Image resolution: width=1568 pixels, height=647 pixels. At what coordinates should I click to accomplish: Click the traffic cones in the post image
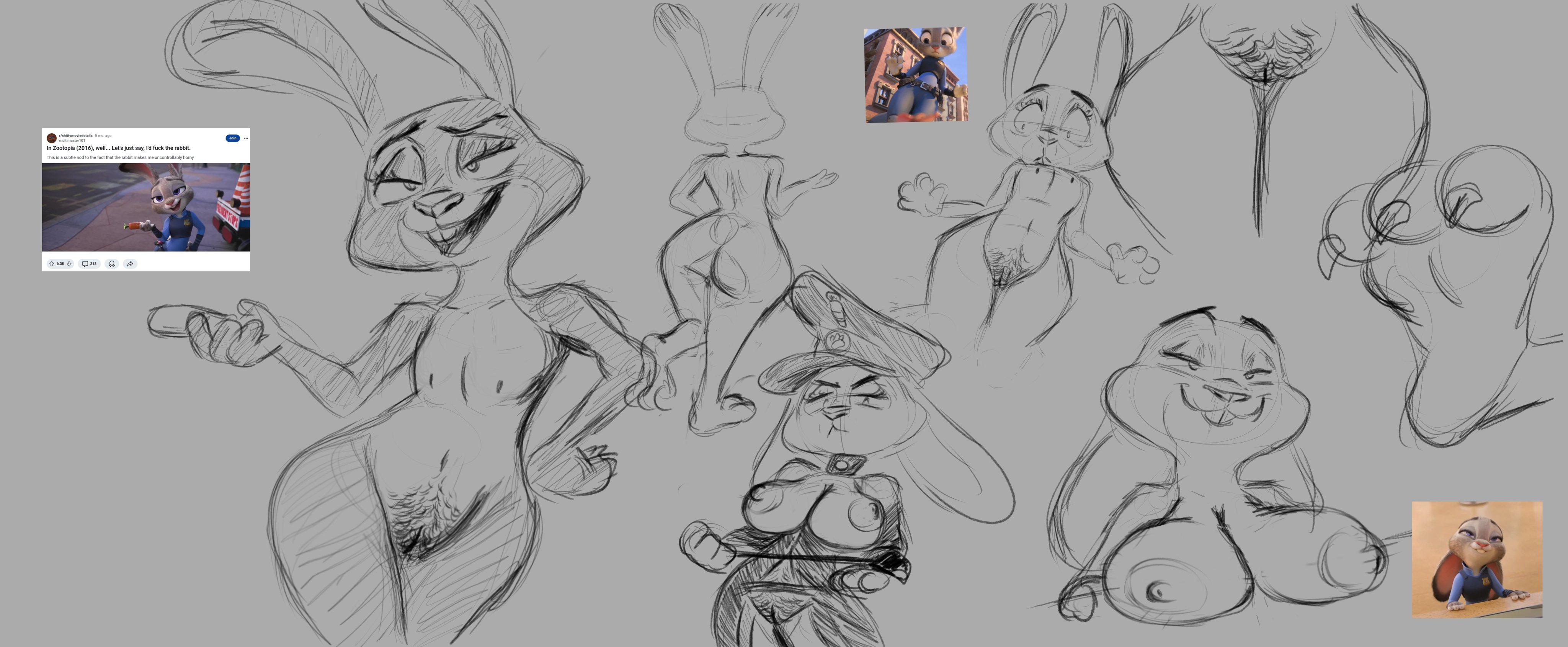243,186
